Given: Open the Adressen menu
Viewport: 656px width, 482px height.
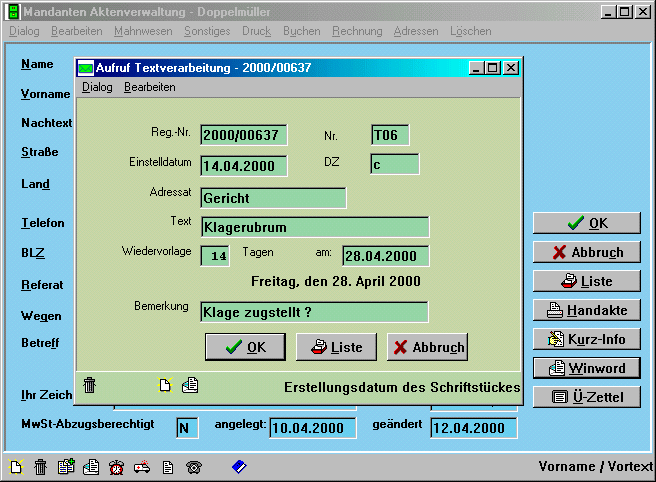Looking at the screenshot, I should pyautogui.click(x=416, y=31).
